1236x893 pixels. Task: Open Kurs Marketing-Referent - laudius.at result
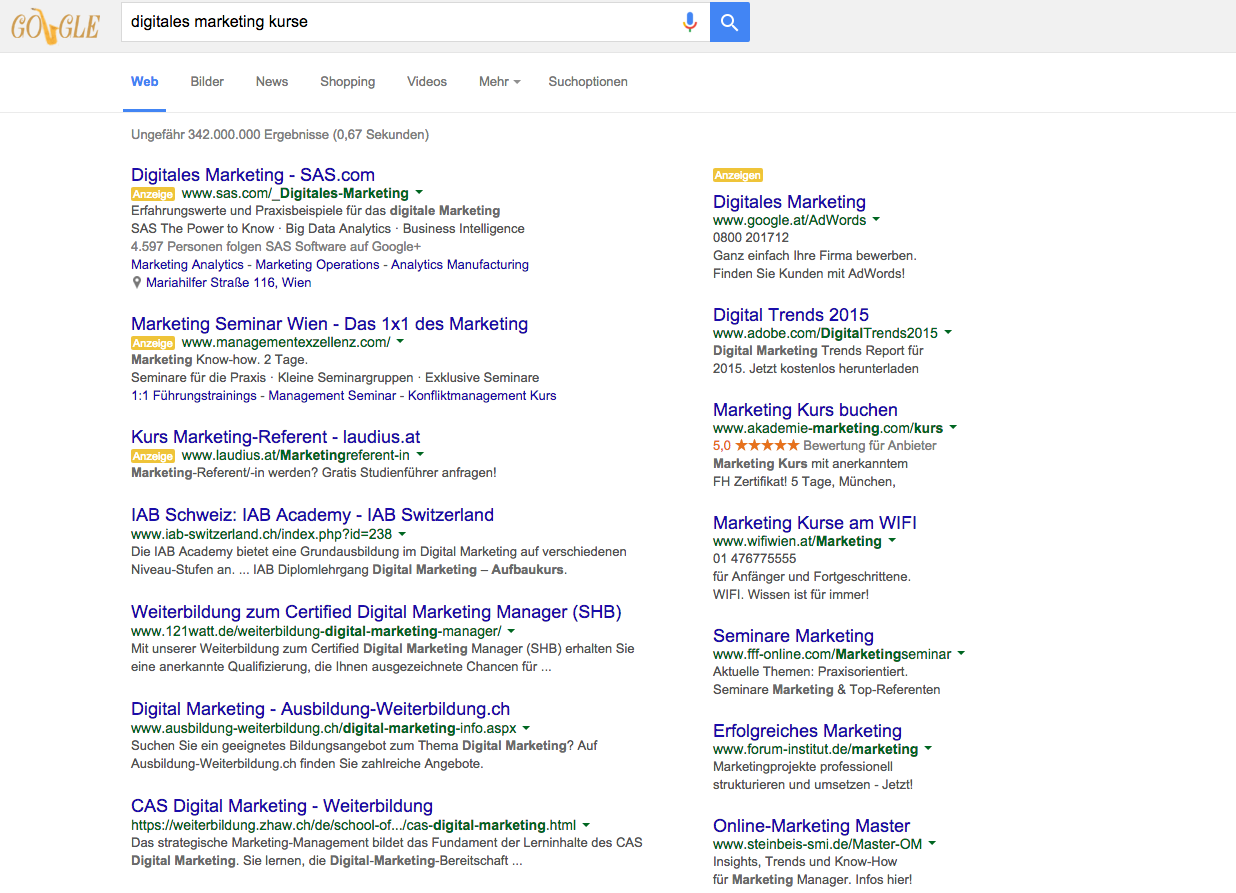pos(275,437)
